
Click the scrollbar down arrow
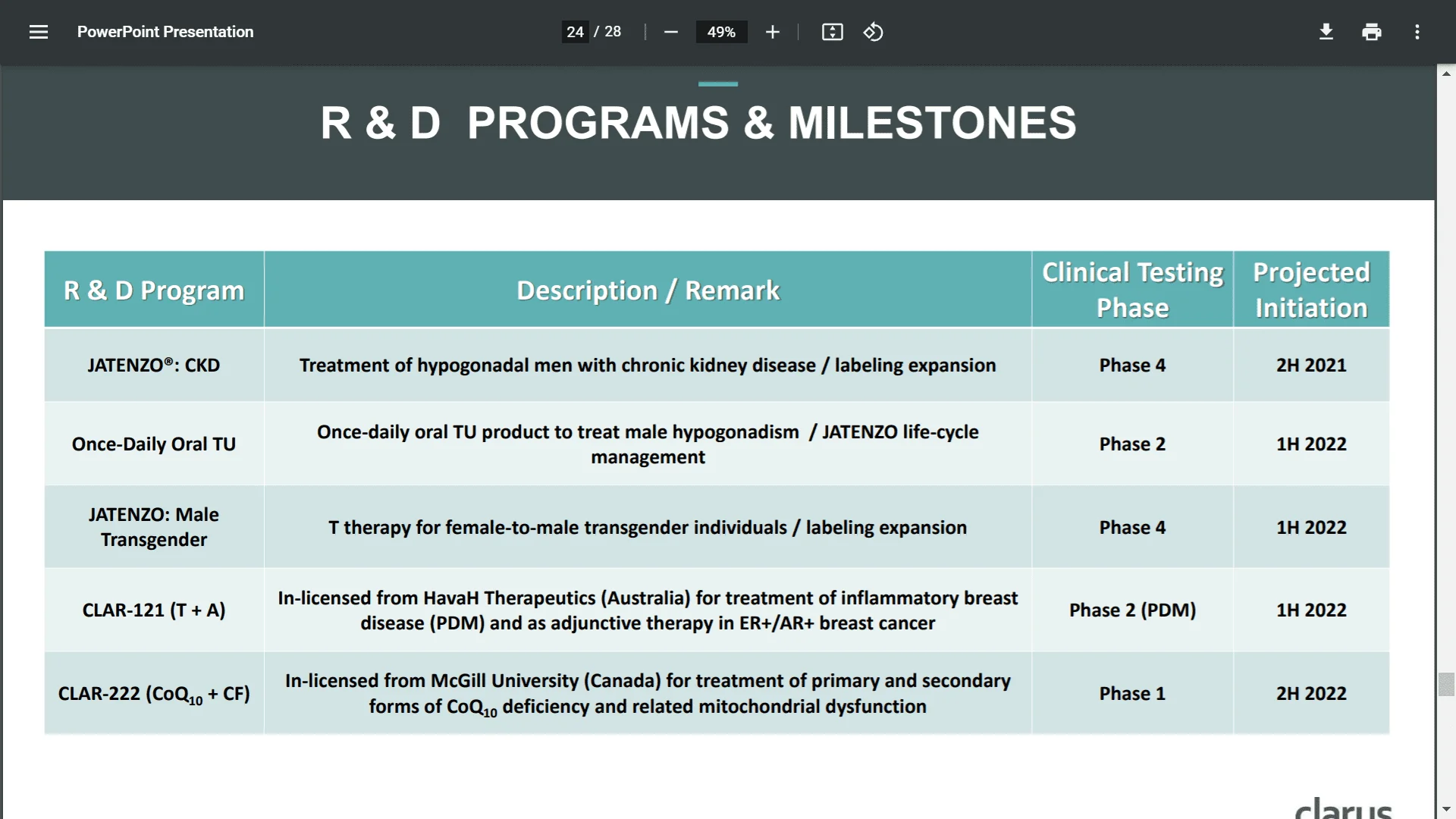[1446, 809]
